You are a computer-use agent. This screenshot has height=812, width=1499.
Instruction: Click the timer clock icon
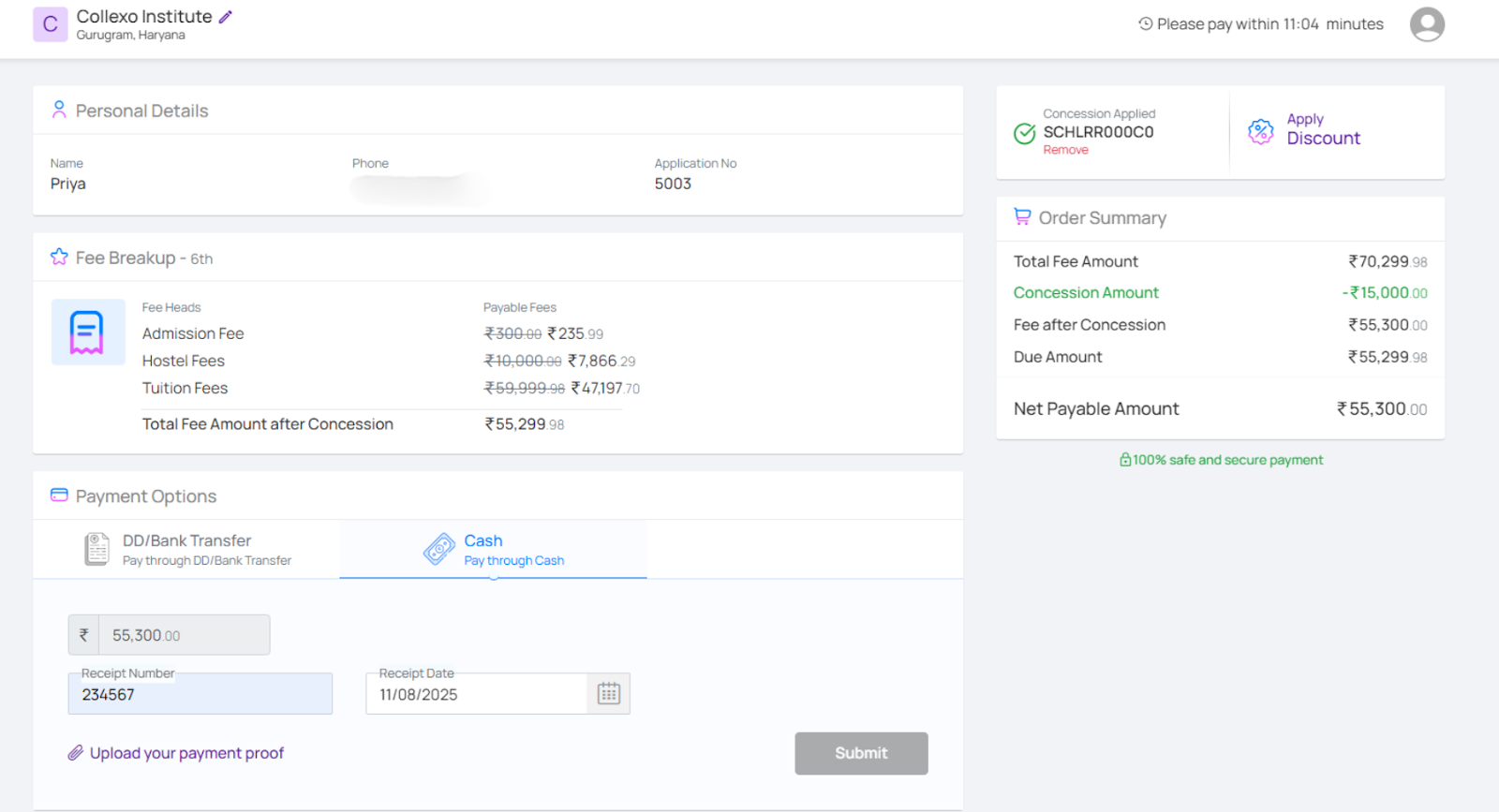click(x=1145, y=24)
